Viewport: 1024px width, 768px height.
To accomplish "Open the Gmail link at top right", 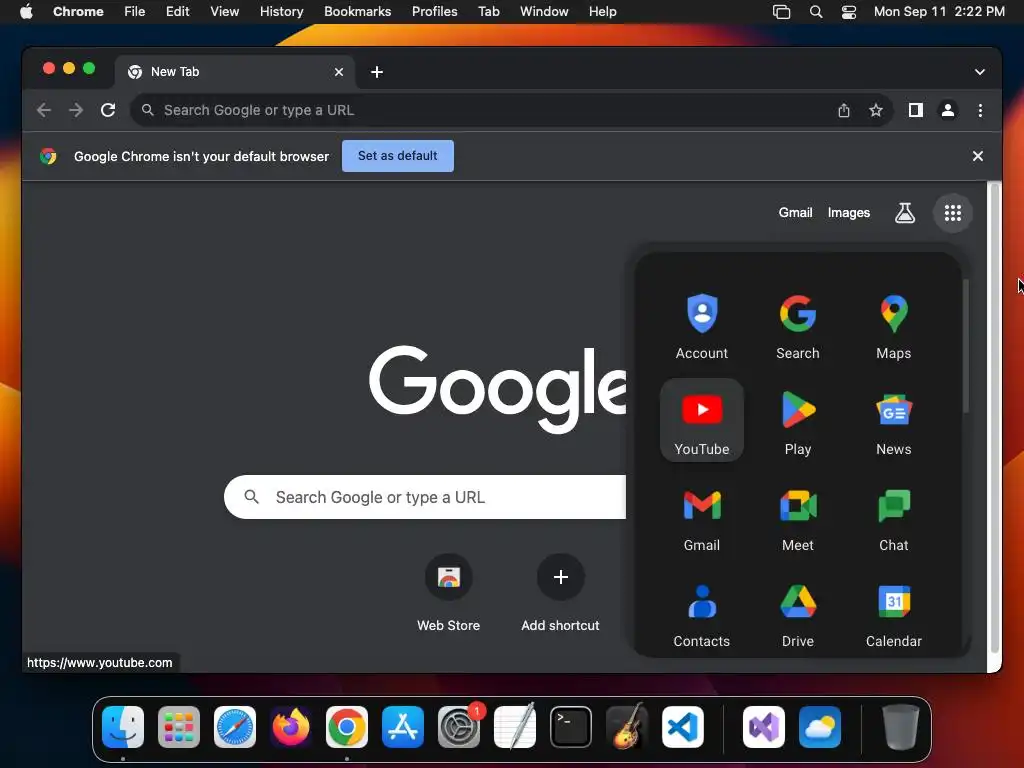I will pos(795,213).
